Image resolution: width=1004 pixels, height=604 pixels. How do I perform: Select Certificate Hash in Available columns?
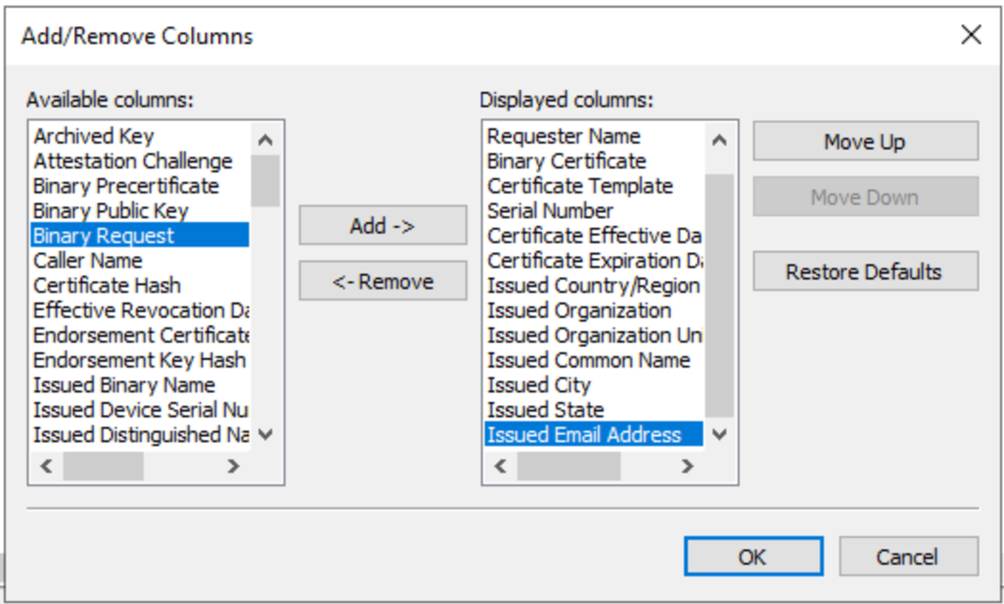(107, 286)
